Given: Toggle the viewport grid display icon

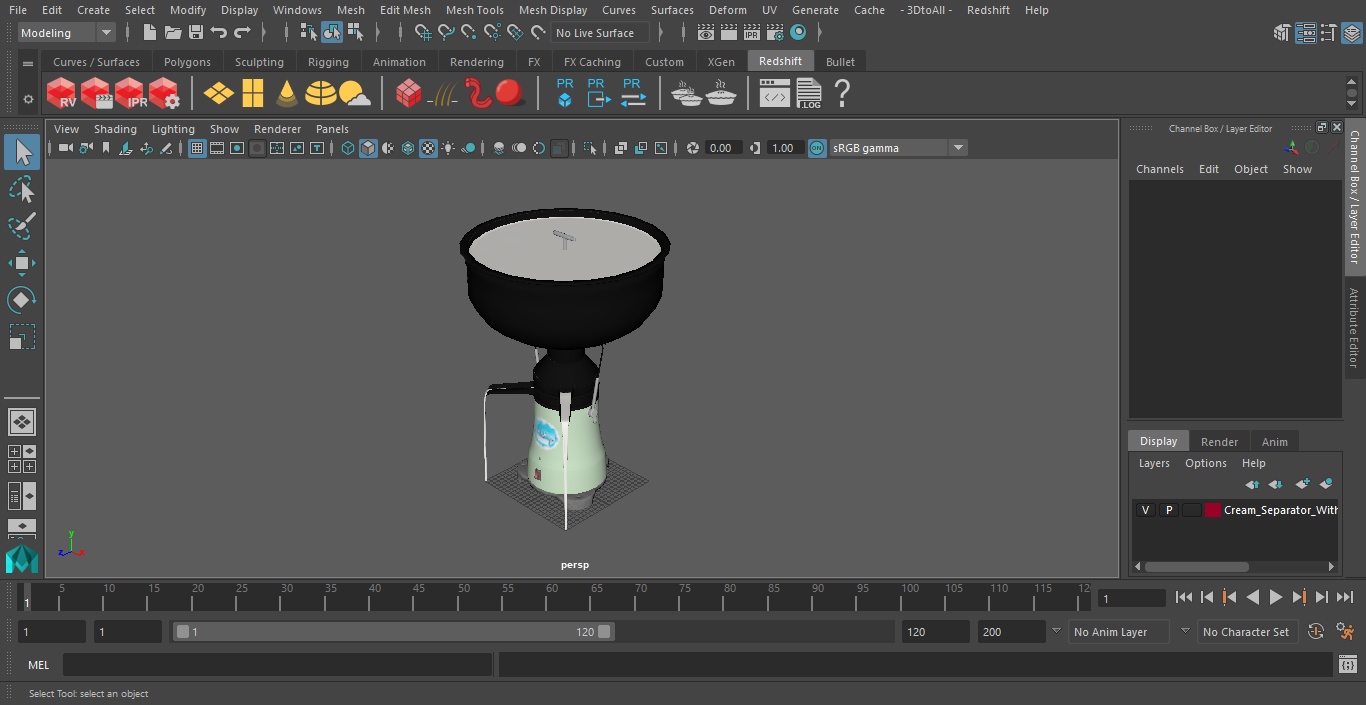Looking at the screenshot, I should (197, 148).
